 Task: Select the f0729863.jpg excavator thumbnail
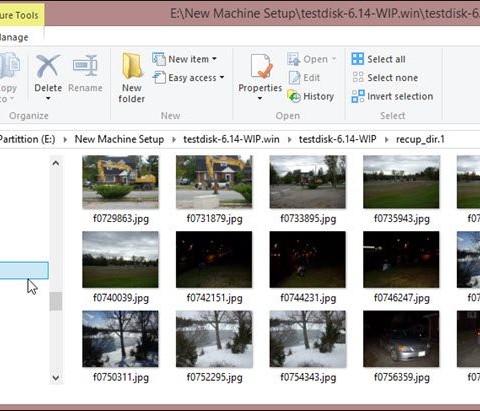click(120, 182)
